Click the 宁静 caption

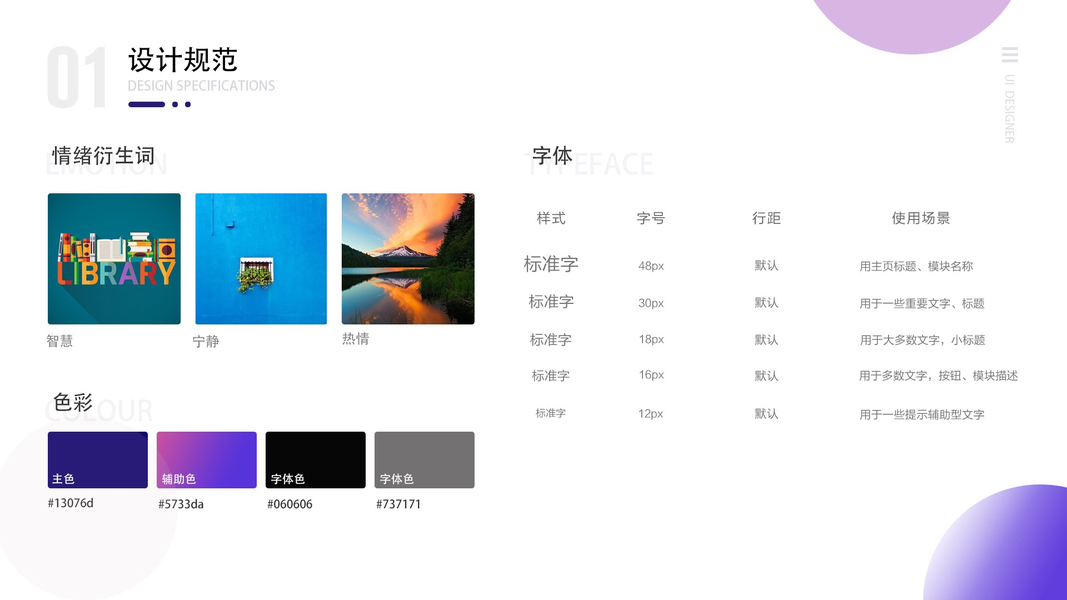click(x=206, y=341)
